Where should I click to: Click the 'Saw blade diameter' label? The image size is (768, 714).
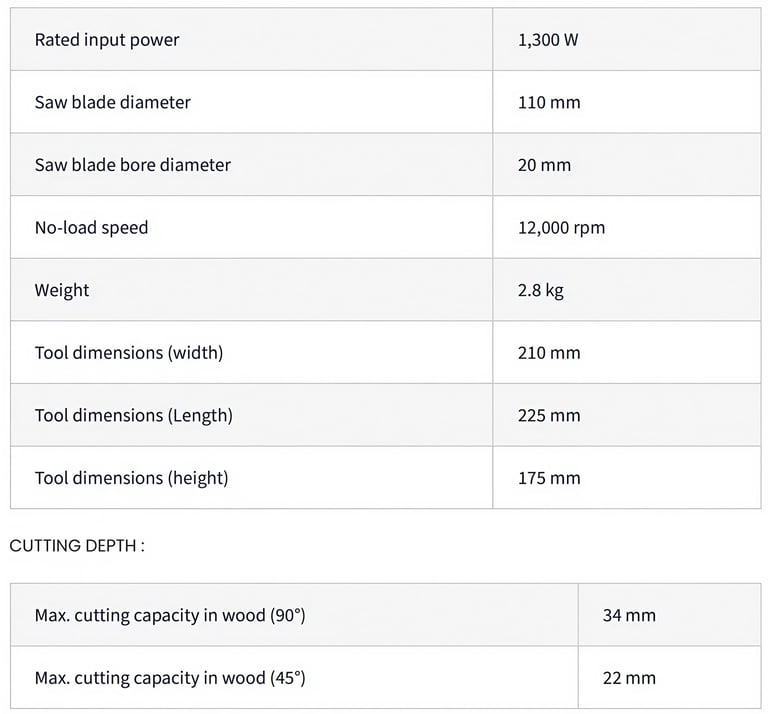coord(112,102)
